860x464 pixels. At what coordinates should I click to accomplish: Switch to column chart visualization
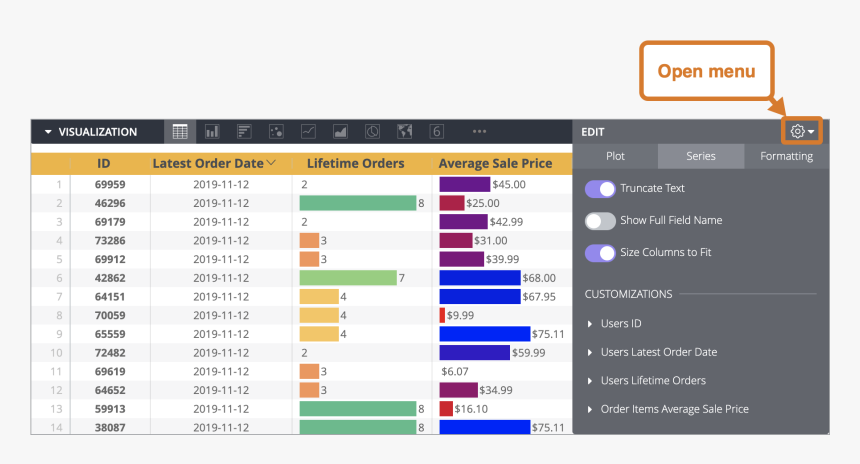[212, 131]
